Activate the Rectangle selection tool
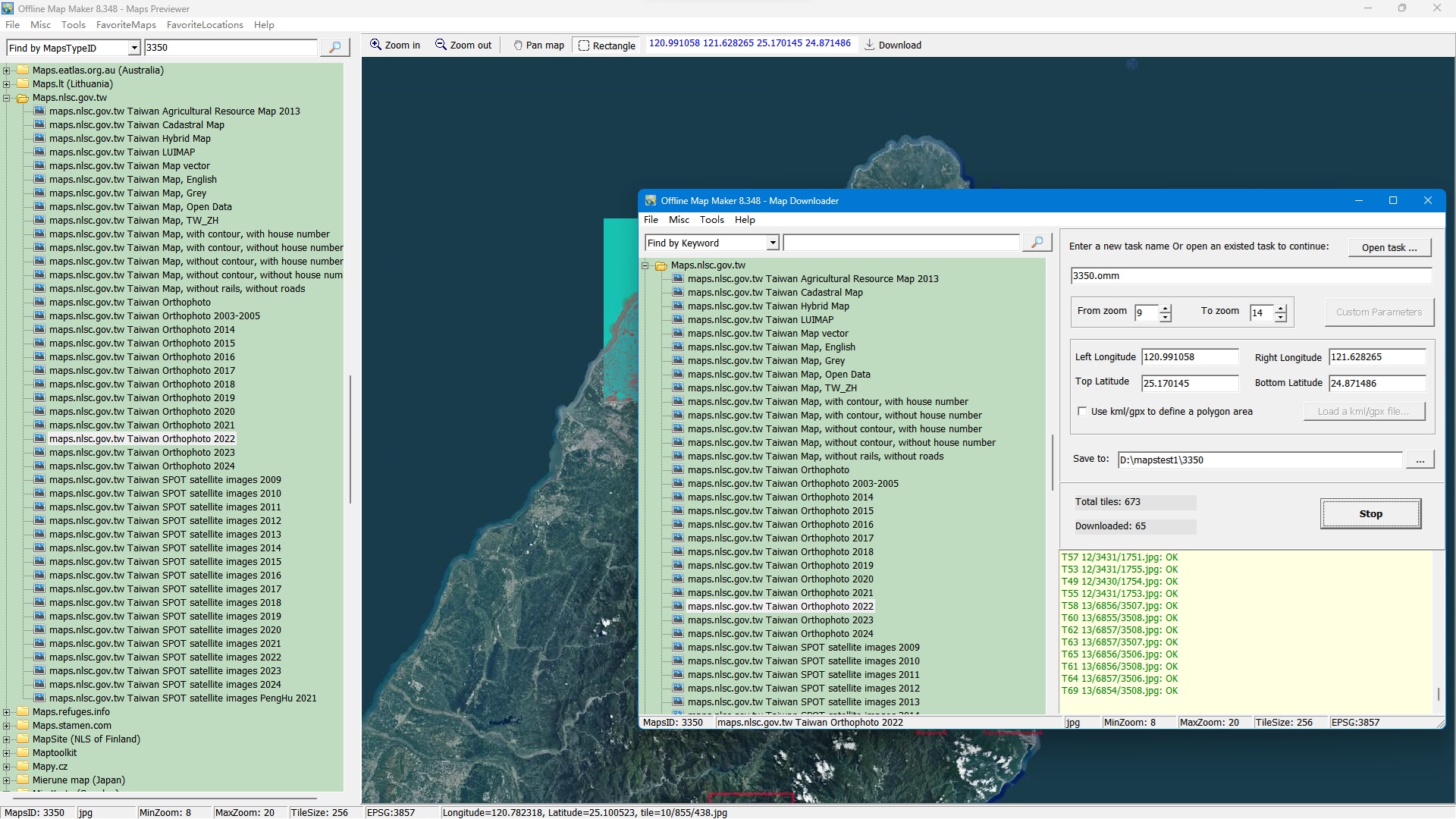The image size is (1456, 819). [584, 45]
